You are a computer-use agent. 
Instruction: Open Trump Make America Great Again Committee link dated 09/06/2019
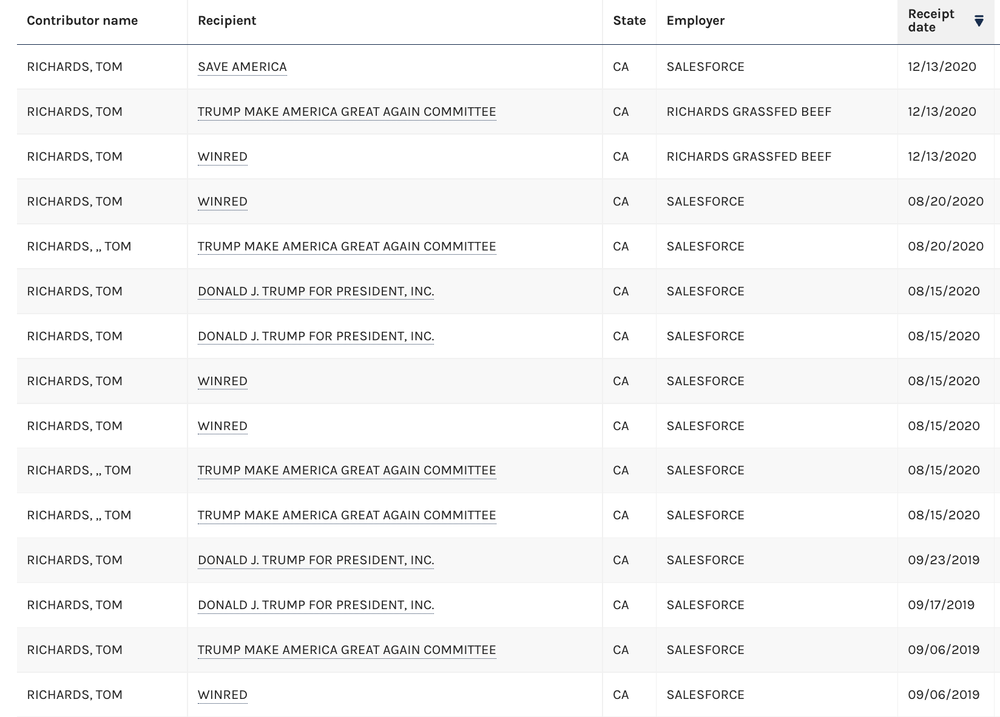346,650
